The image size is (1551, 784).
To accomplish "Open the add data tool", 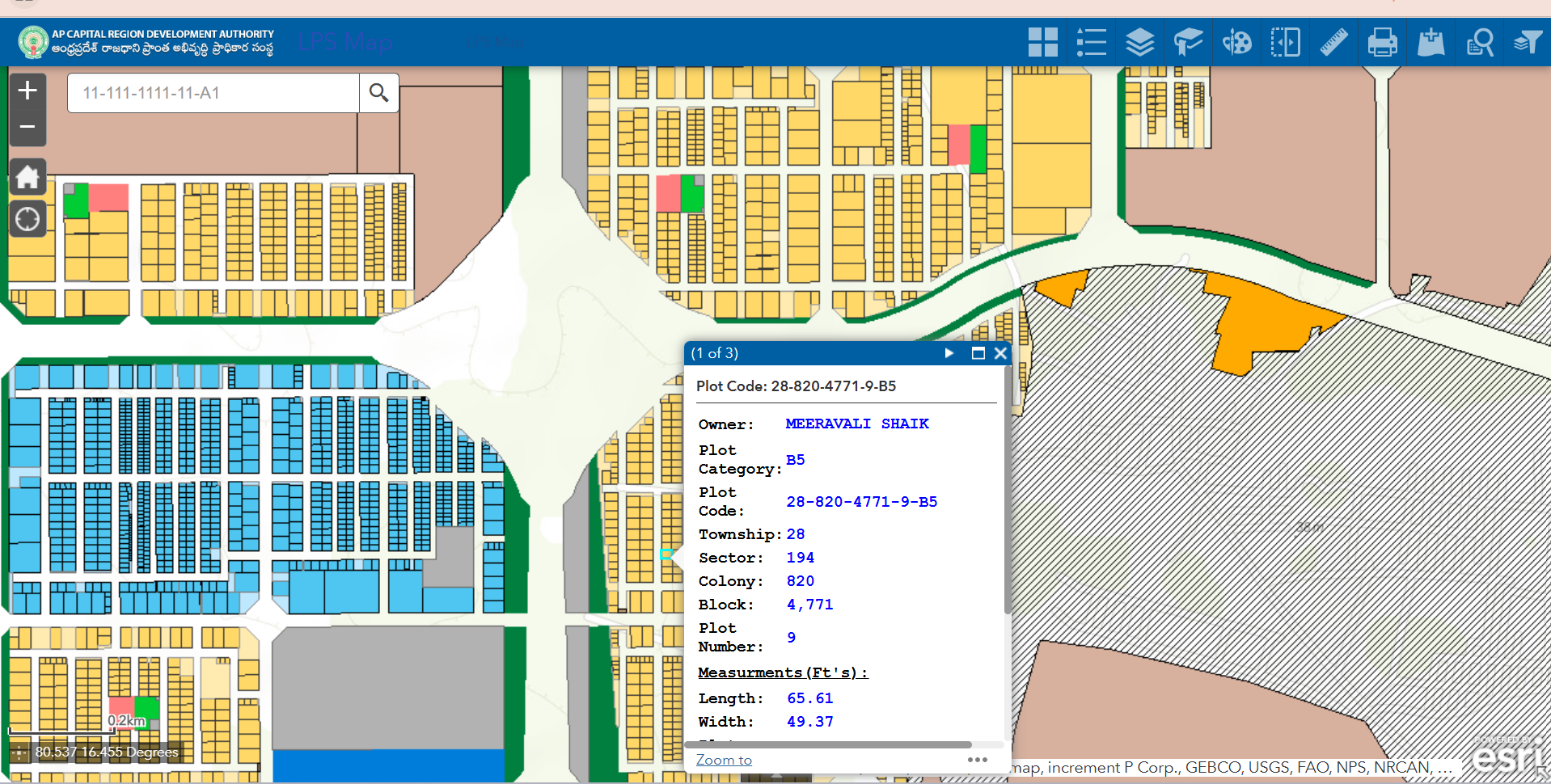I will click(x=1431, y=41).
